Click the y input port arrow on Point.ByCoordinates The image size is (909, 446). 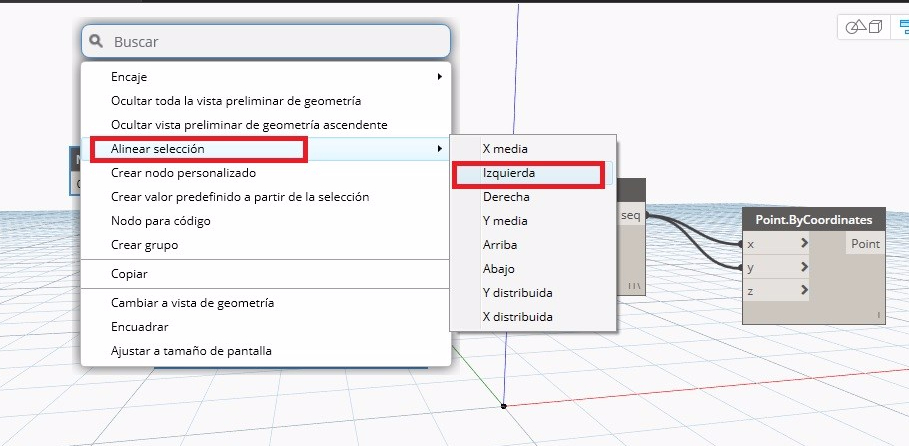(x=804, y=267)
